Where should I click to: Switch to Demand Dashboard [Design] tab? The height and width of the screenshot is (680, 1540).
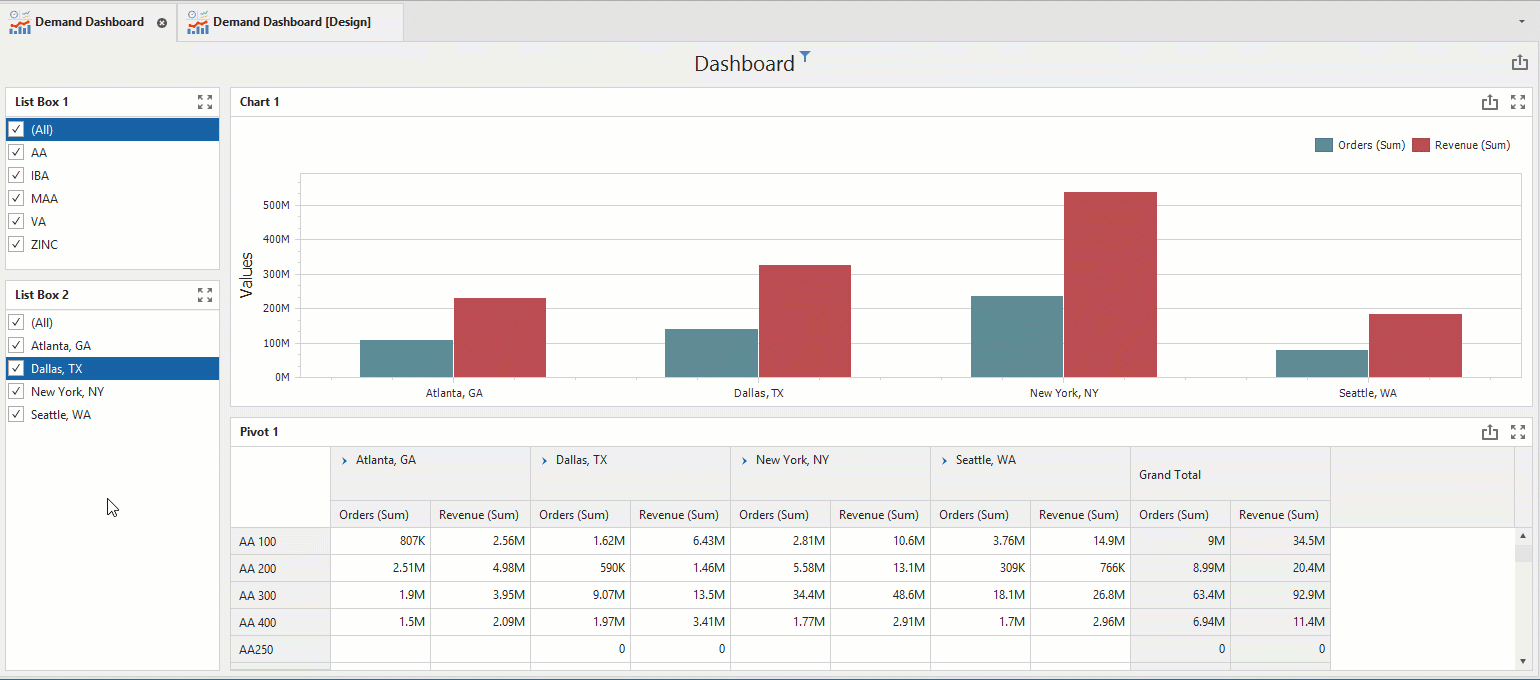coord(291,22)
